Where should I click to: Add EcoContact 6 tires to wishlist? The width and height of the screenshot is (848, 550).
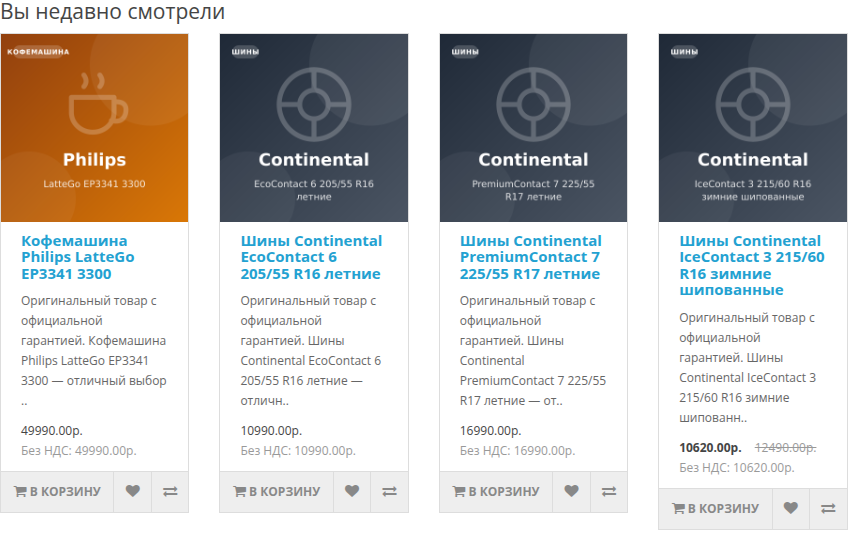coord(352,492)
